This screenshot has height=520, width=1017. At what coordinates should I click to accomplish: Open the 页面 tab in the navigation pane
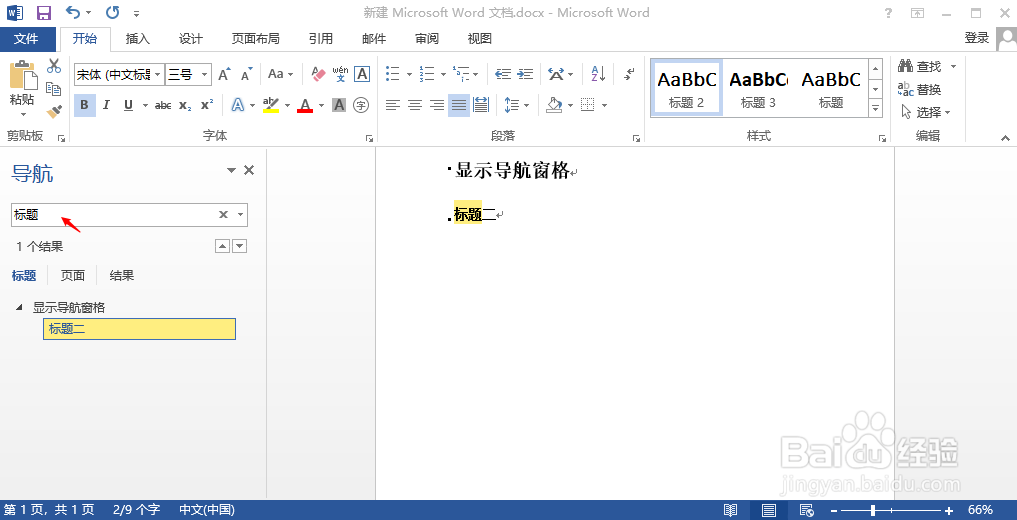(73, 276)
